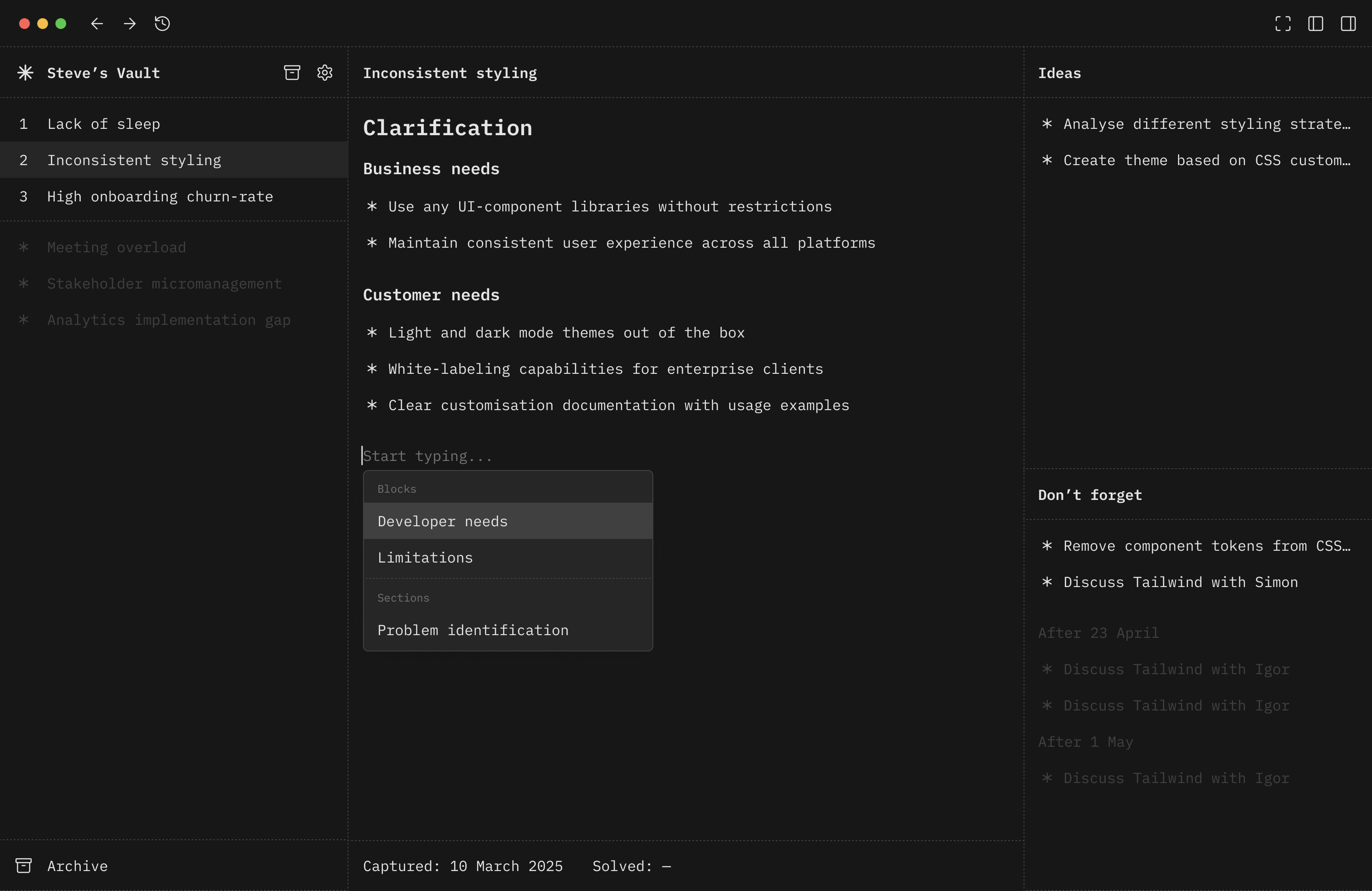This screenshot has height=891, width=1372.
Task: Toggle the right sidebar panel
Action: pyautogui.click(x=1349, y=24)
